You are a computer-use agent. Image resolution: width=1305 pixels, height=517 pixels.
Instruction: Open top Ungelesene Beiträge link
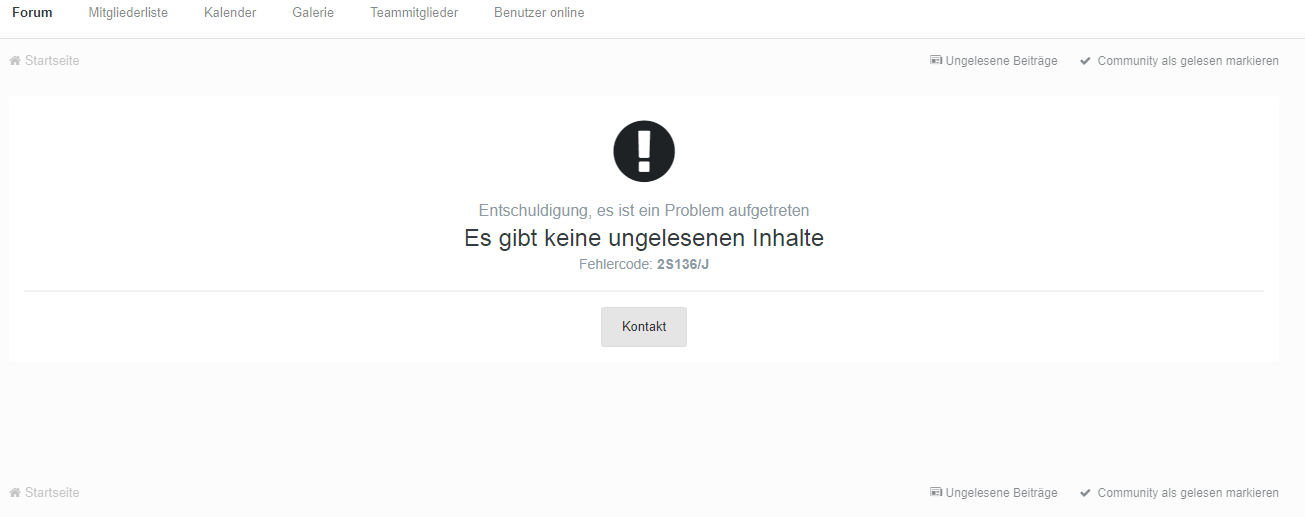(1001, 61)
